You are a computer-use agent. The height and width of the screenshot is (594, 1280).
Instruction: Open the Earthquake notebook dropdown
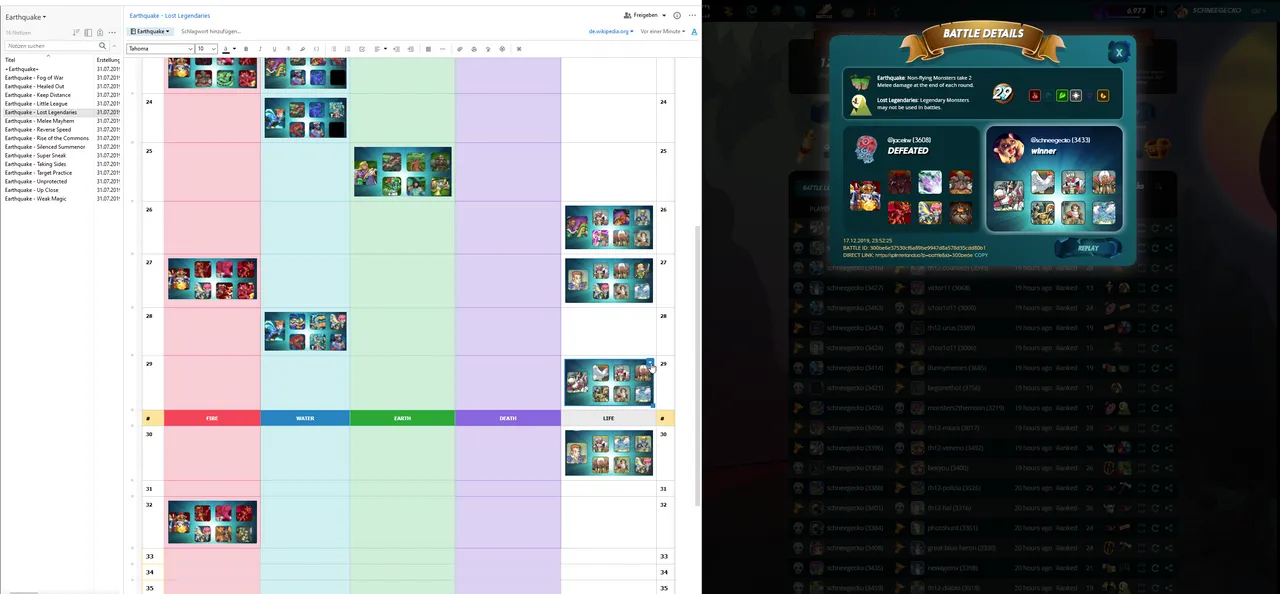pyautogui.click(x=26, y=17)
